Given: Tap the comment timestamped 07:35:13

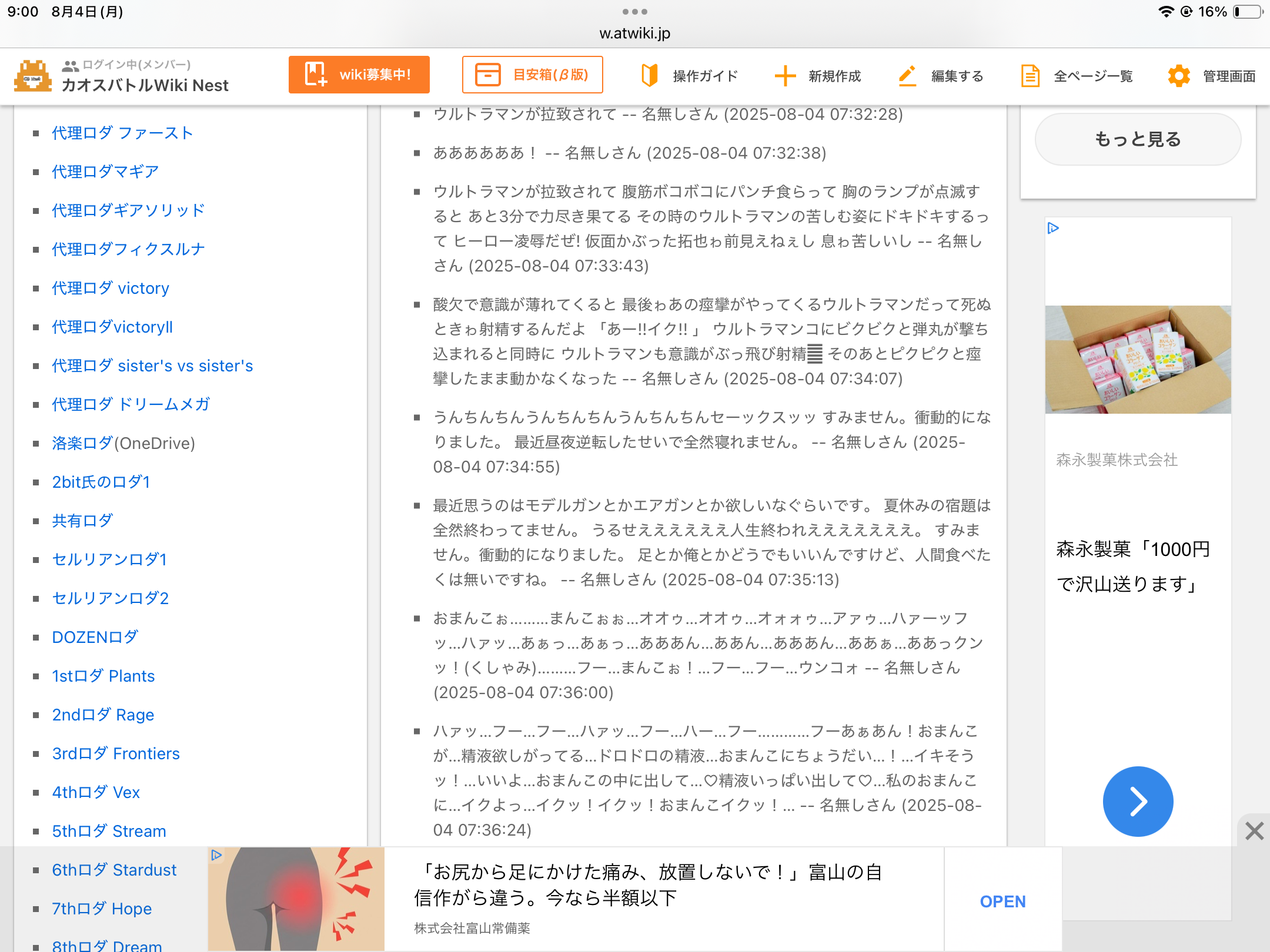Looking at the screenshot, I should (x=712, y=542).
